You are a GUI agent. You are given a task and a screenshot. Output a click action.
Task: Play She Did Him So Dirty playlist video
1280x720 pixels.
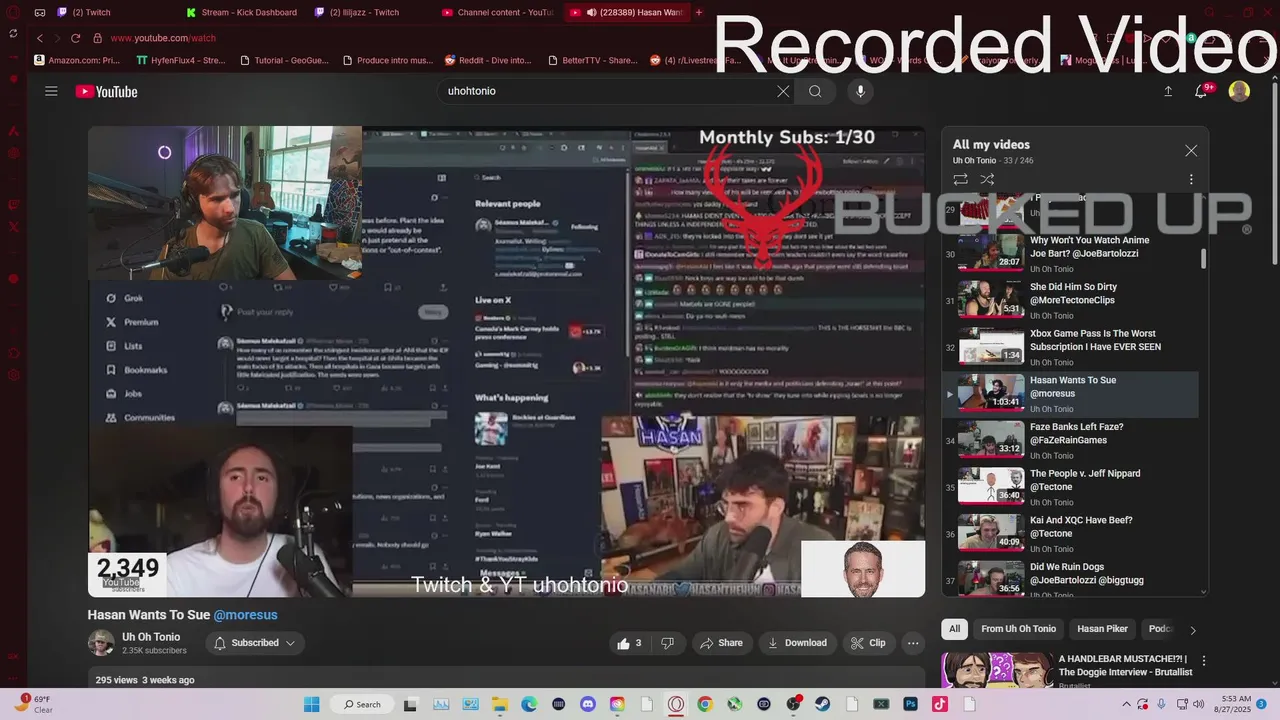[1071, 300]
